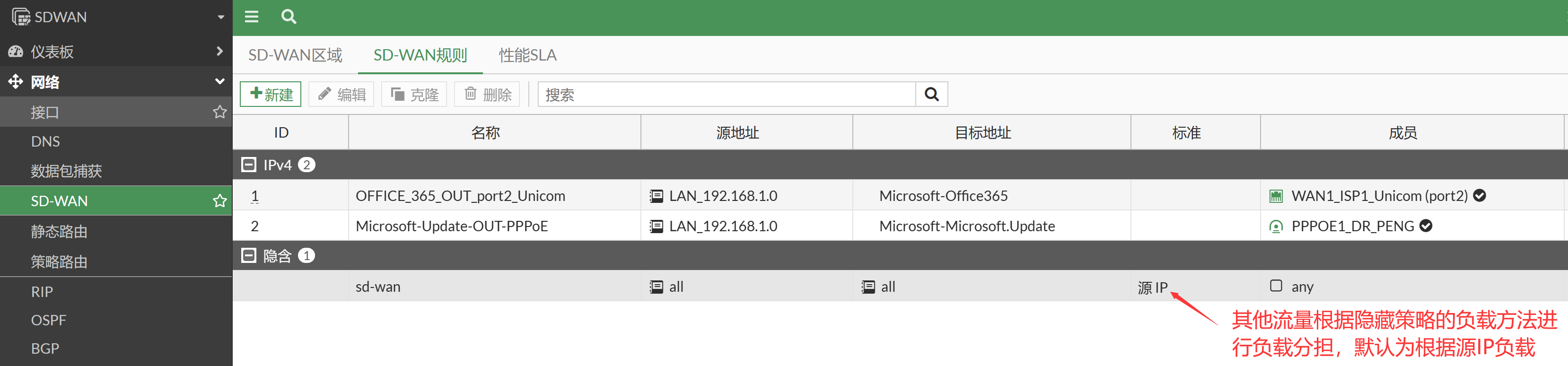Click the 克隆 clone button
This screenshot has width=1568, height=366.
[x=414, y=95]
